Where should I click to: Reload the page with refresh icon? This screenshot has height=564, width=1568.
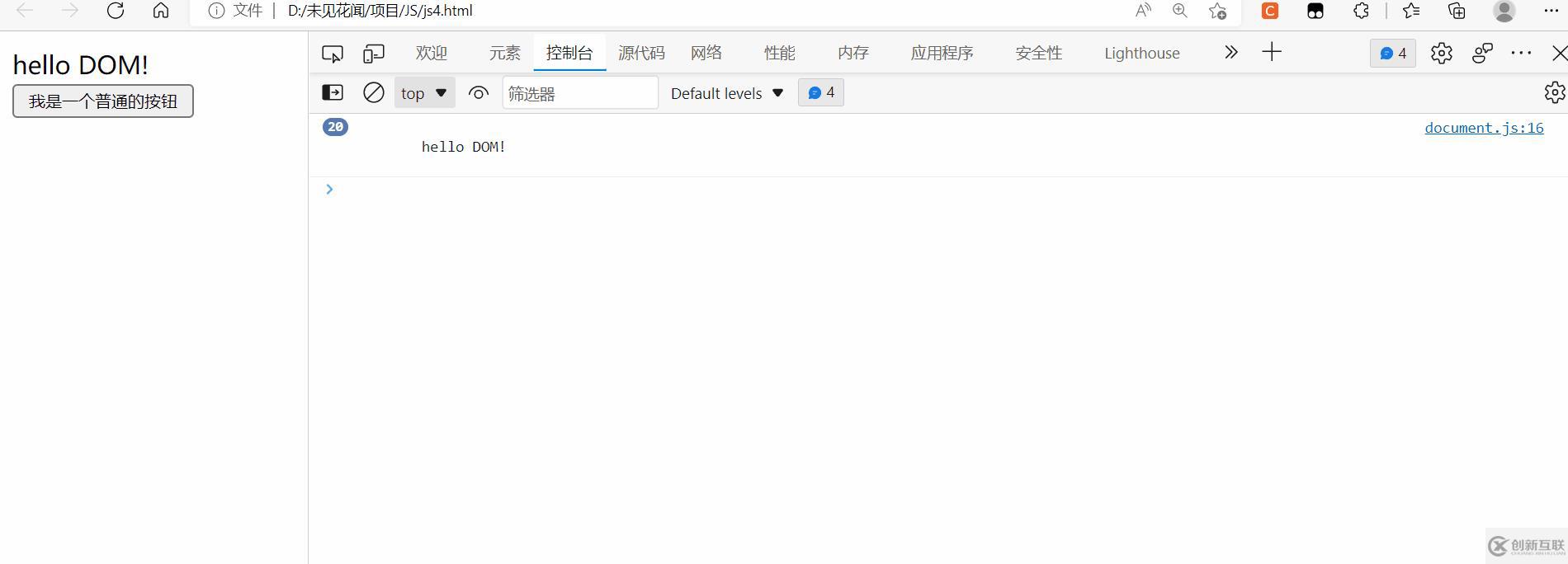tap(116, 11)
